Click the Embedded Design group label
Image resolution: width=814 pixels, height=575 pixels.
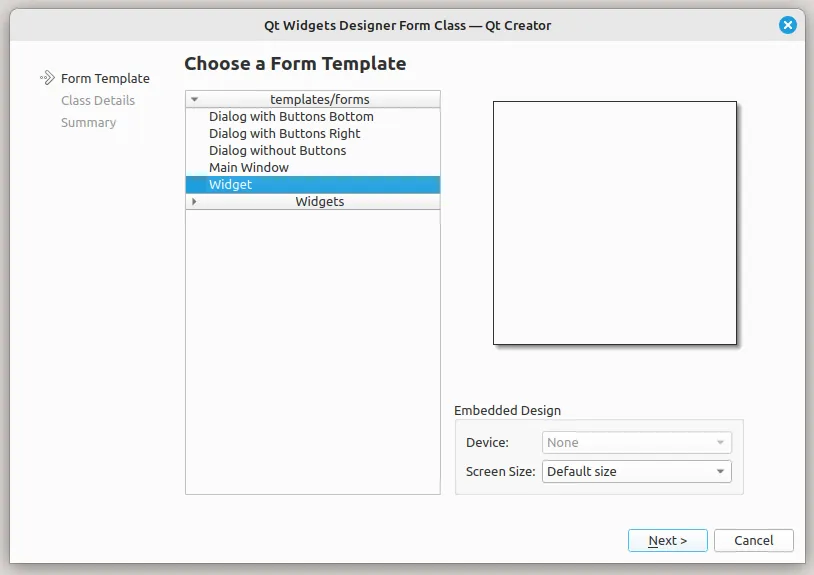coord(507,410)
